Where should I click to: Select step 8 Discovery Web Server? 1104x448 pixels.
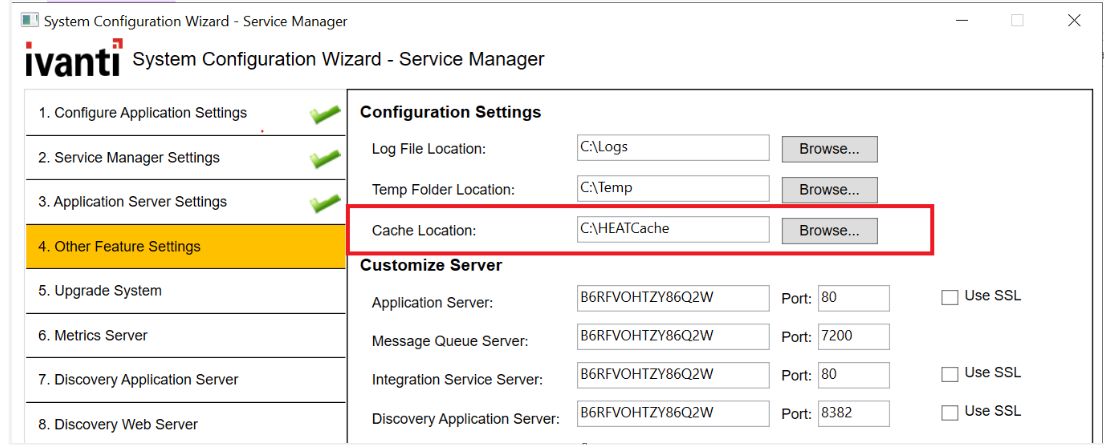(x=185, y=424)
